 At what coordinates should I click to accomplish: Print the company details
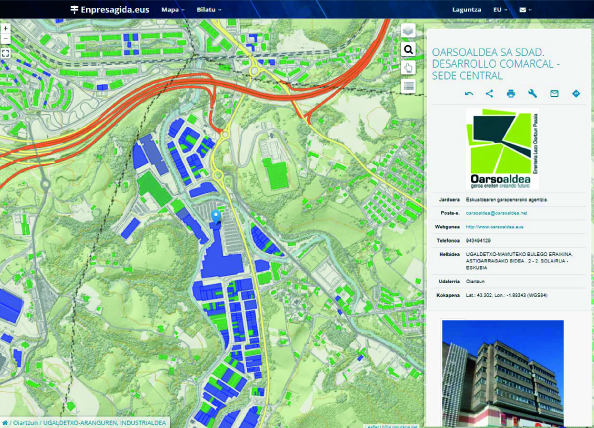pos(511,94)
